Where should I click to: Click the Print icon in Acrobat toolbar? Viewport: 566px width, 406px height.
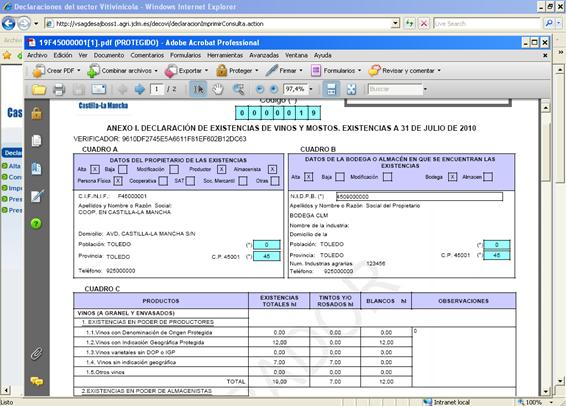[x=58, y=89]
